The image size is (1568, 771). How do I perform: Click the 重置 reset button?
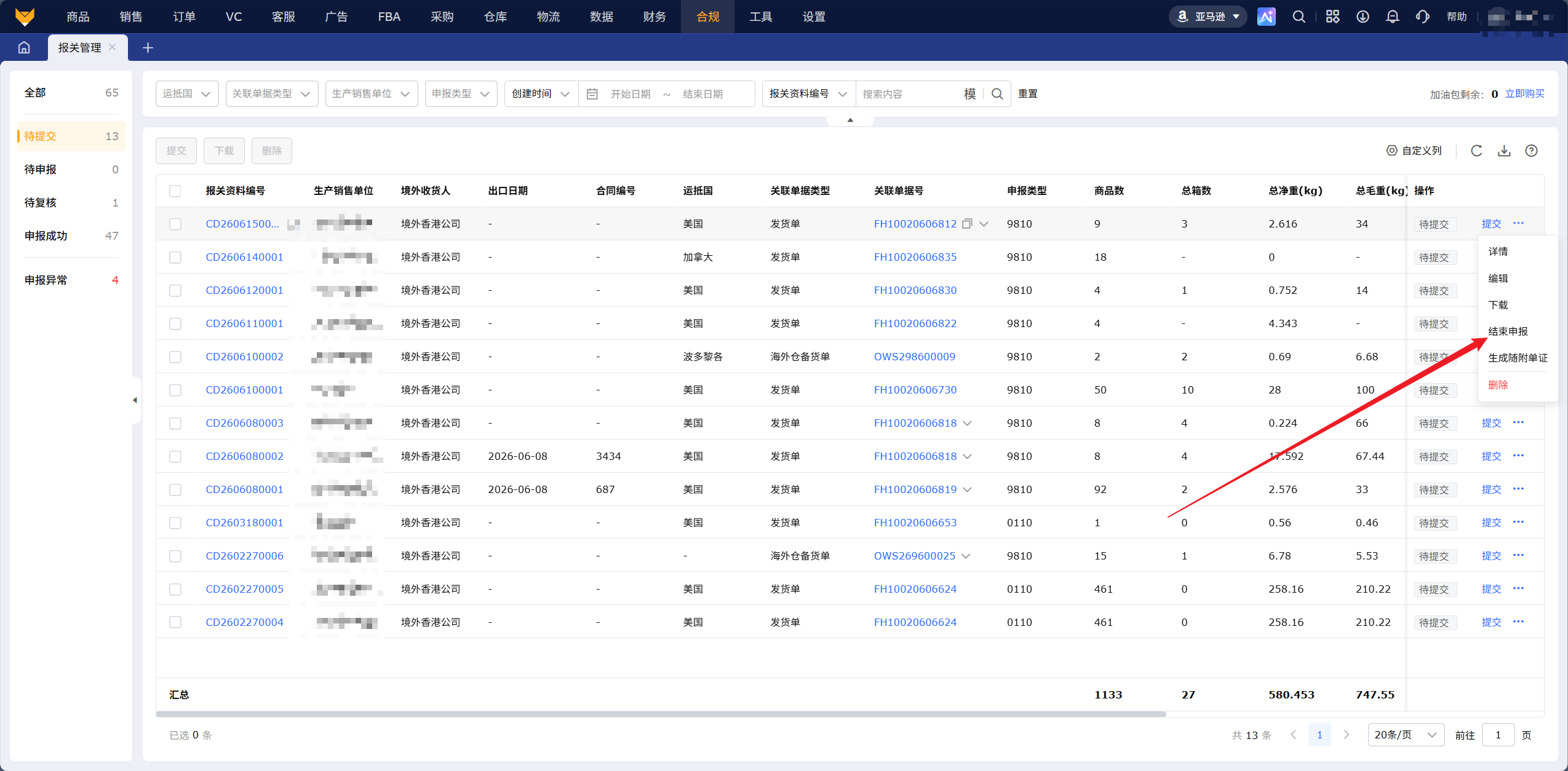tap(1028, 93)
